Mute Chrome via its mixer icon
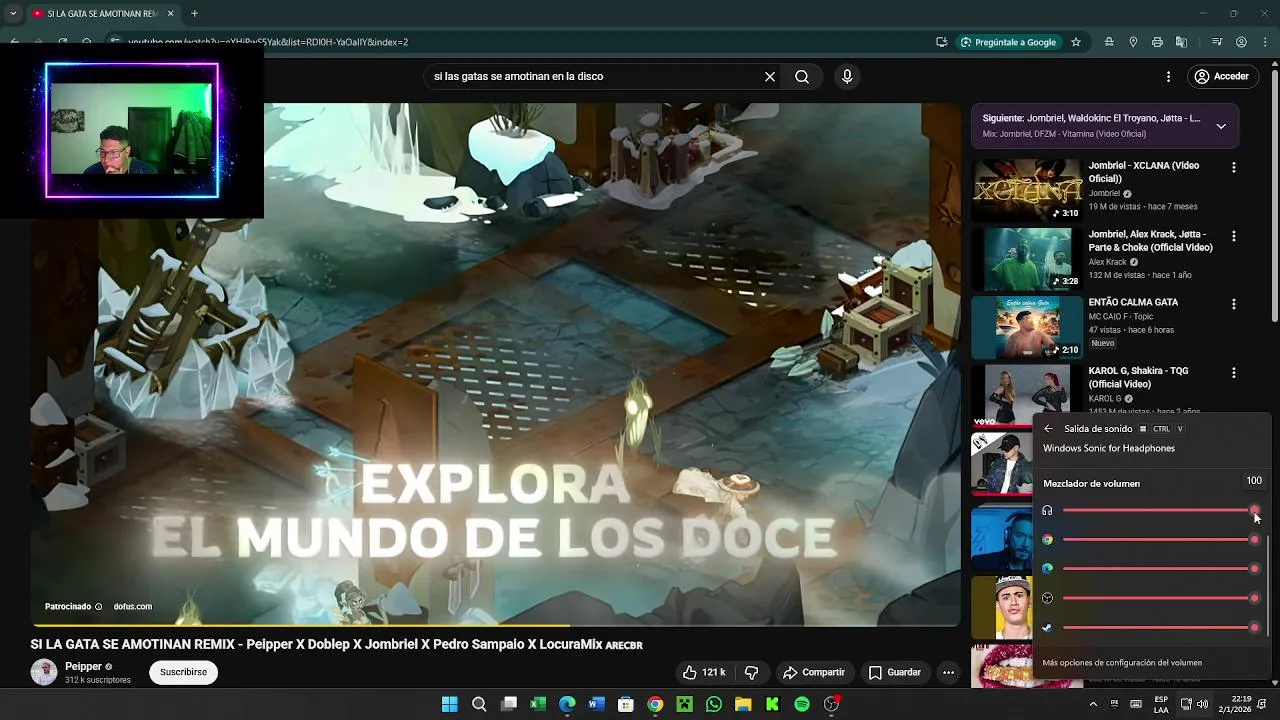Image resolution: width=1280 pixels, height=720 pixels. point(1047,540)
